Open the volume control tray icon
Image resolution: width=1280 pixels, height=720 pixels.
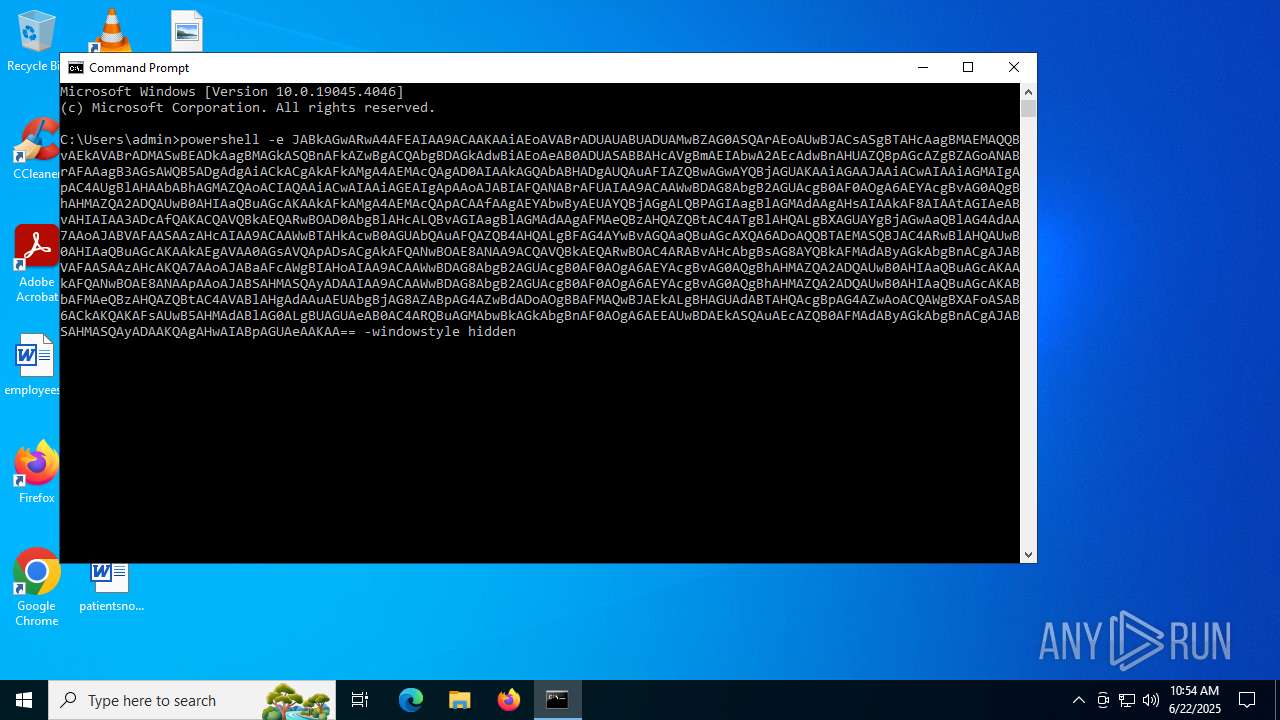(1151, 700)
